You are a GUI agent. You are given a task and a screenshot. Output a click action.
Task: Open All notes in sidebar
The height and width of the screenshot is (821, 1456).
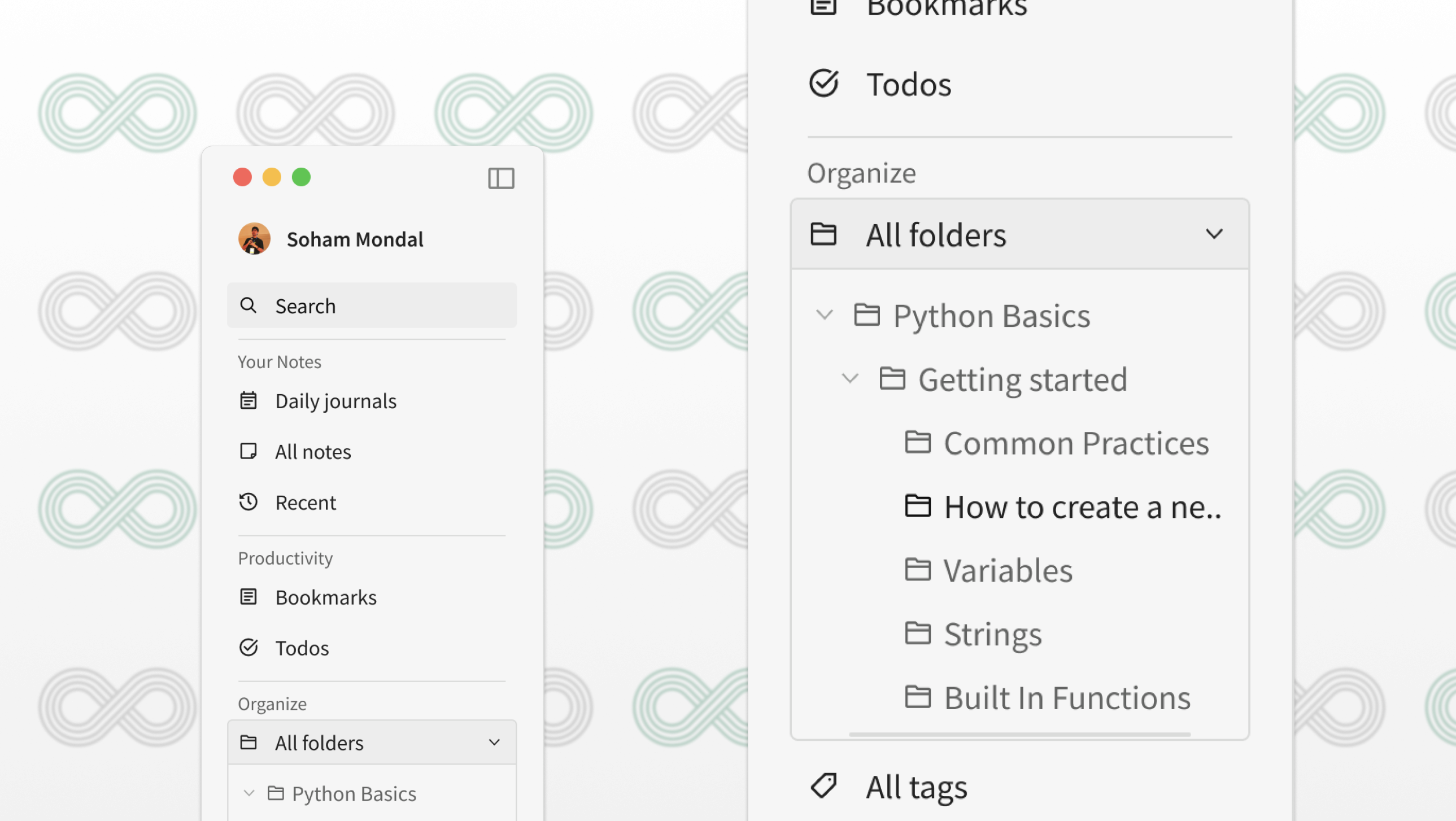tap(312, 452)
